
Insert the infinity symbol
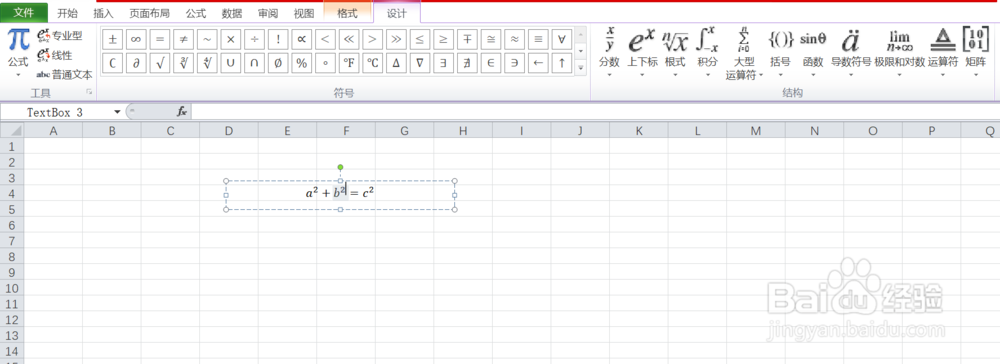136,39
